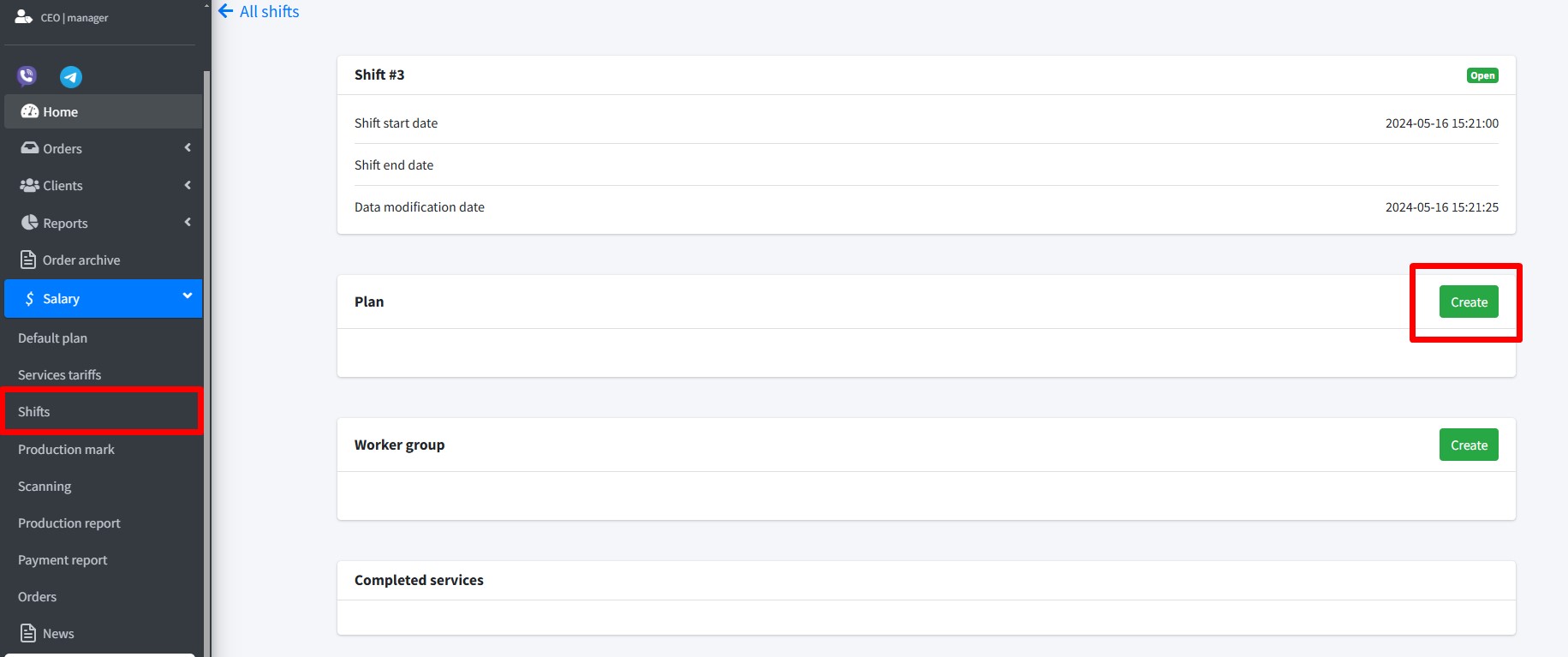Click the Home dashboard icon

point(30,111)
